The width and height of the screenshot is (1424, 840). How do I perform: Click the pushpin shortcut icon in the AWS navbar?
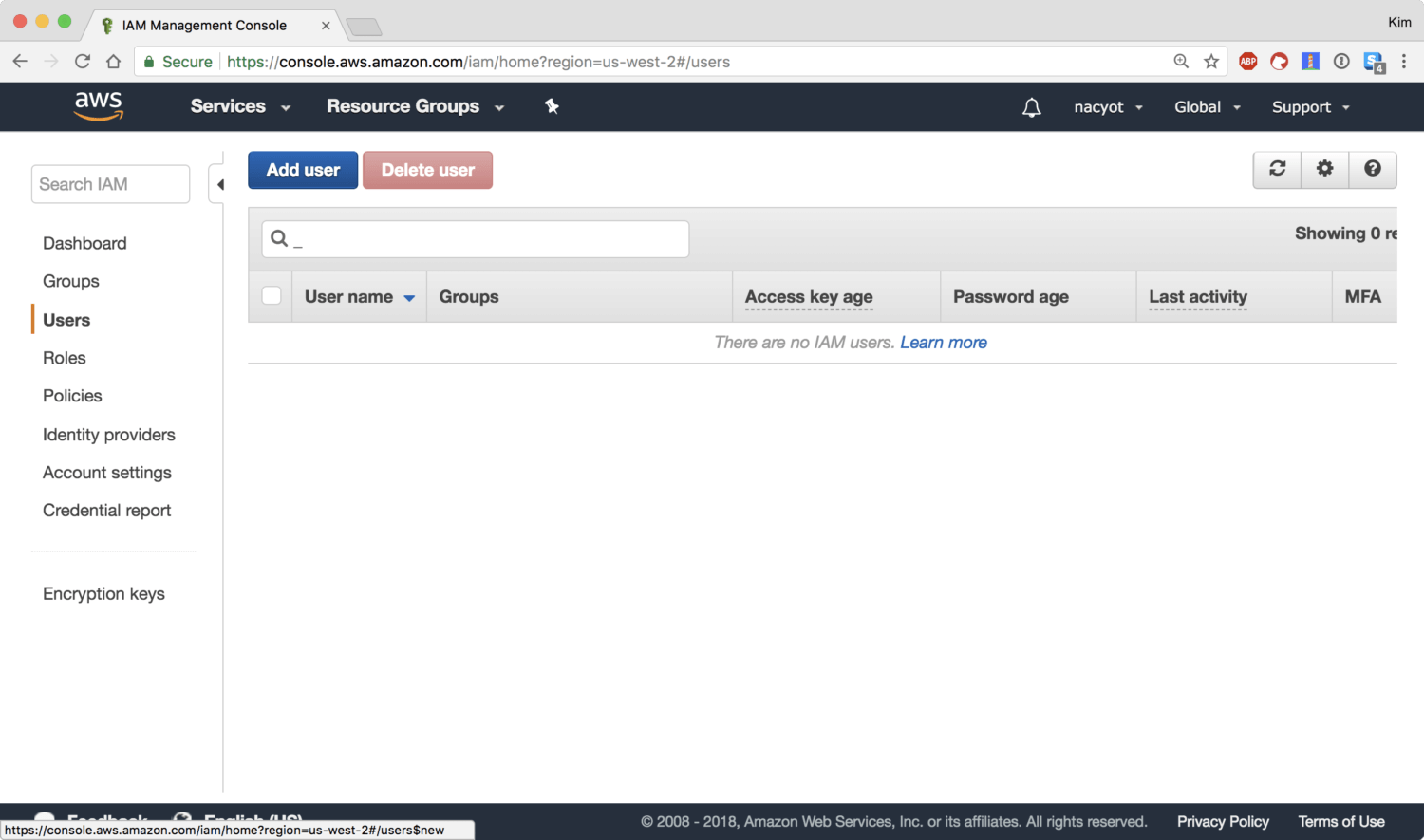pyautogui.click(x=552, y=106)
